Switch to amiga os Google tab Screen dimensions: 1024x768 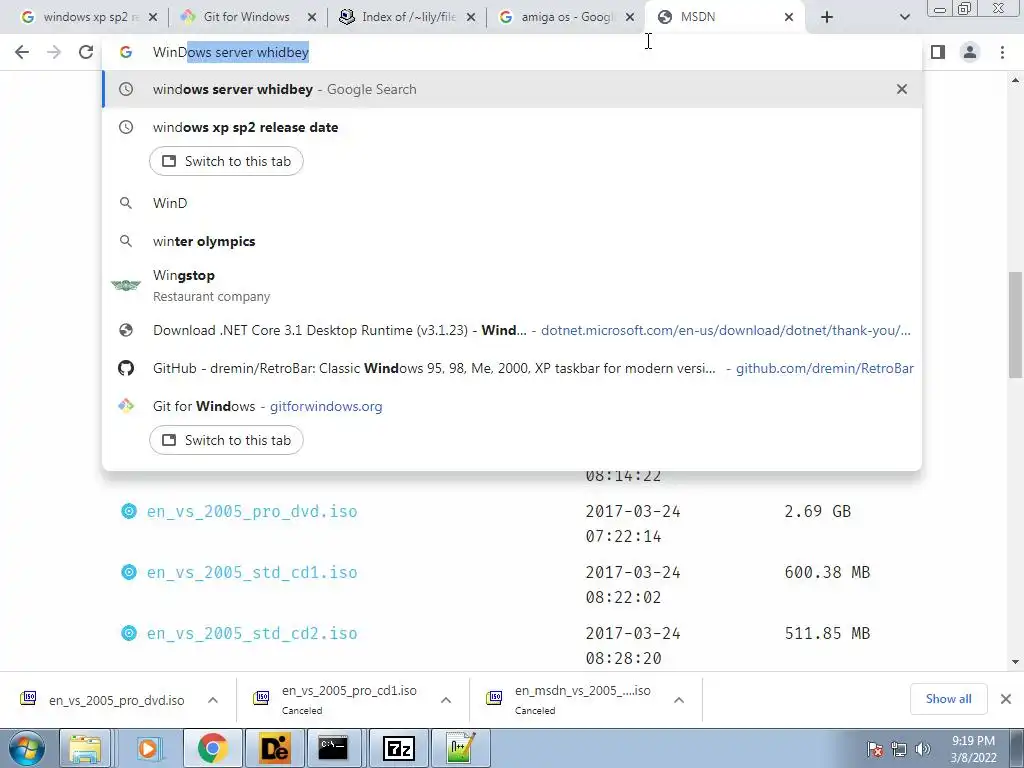(x=564, y=17)
